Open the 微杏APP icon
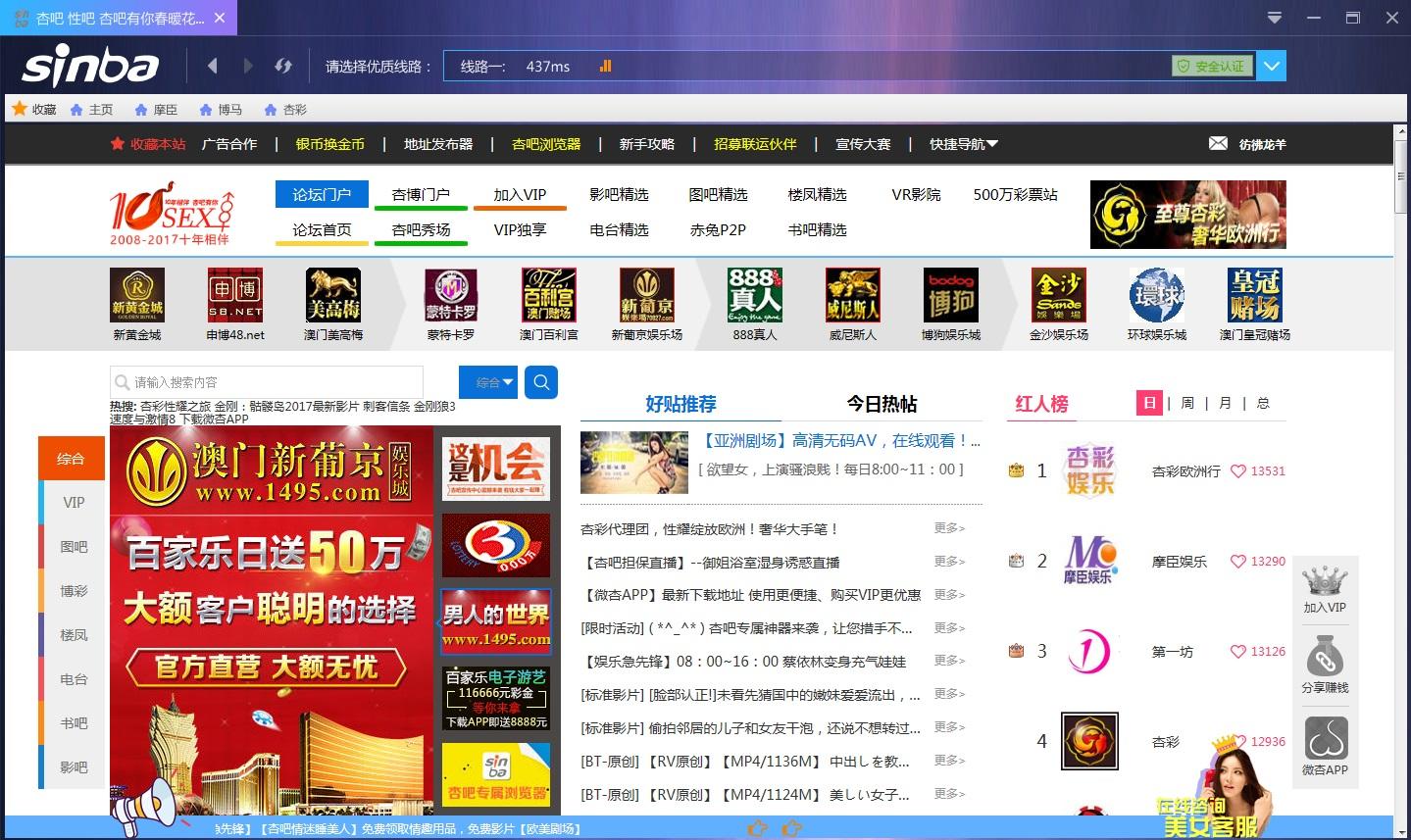This screenshot has width=1411, height=840. [x=1325, y=738]
